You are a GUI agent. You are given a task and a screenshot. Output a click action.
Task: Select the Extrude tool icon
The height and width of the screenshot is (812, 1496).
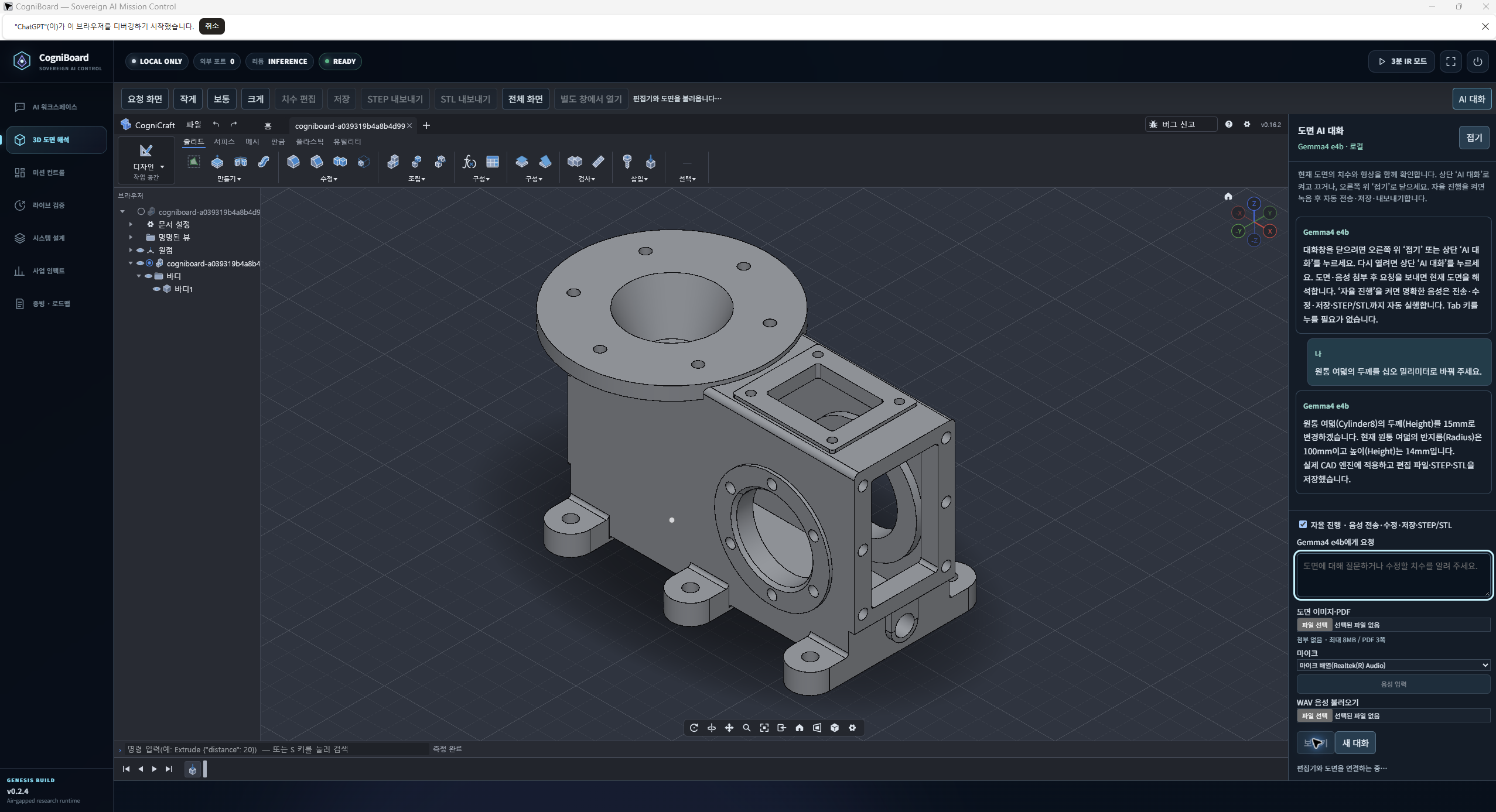point(217,162)
